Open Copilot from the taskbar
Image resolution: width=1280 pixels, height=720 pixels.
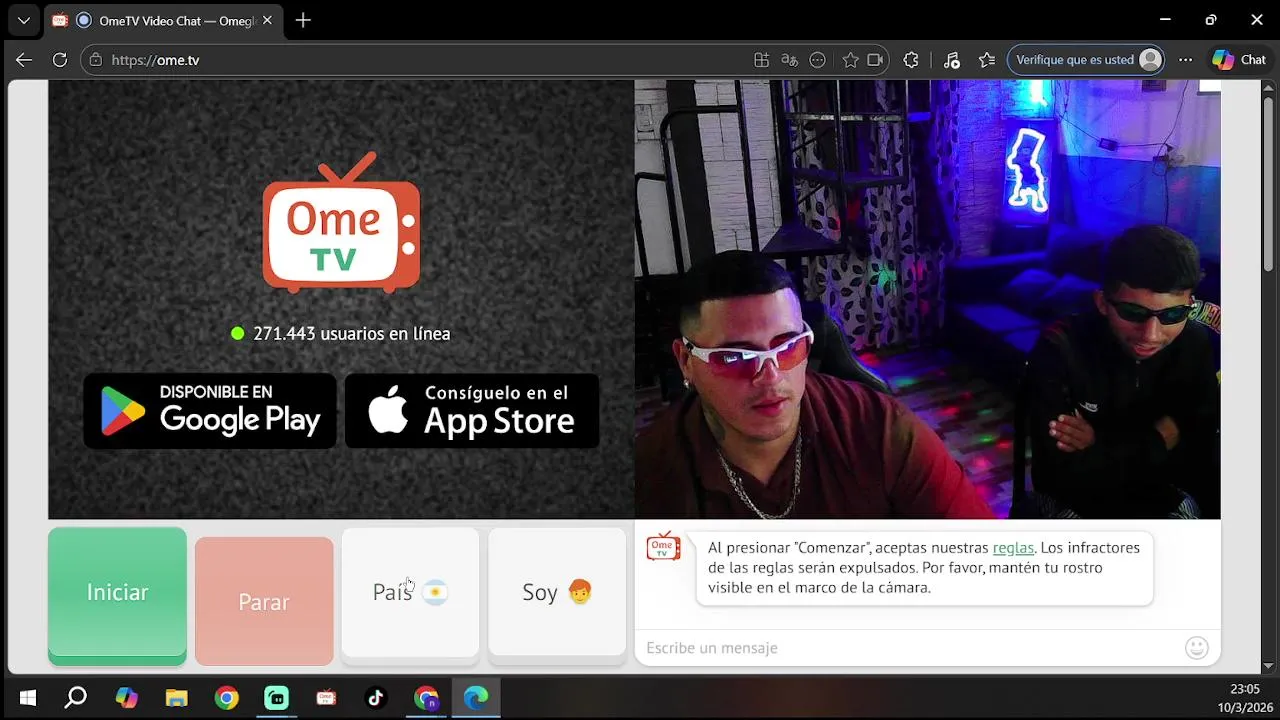click(x=126, y=698)
